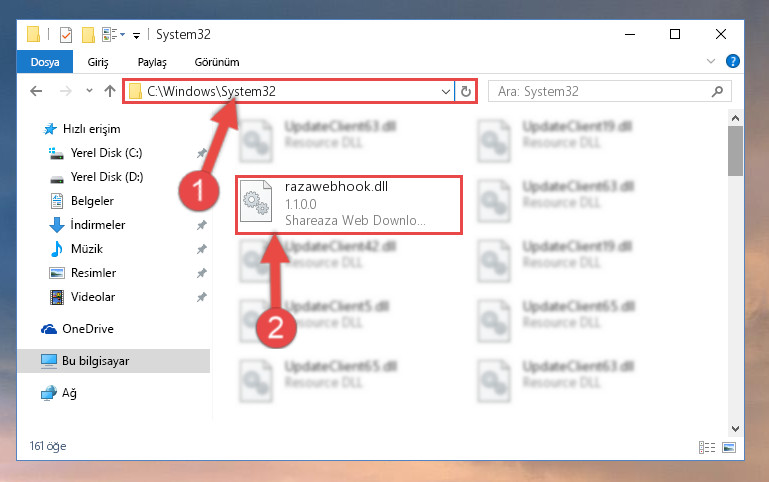Image resolution: width=769 pixels, height=482 pixels.
Task: Expand the ribbon with the chevron
Action: click(710, 61)
